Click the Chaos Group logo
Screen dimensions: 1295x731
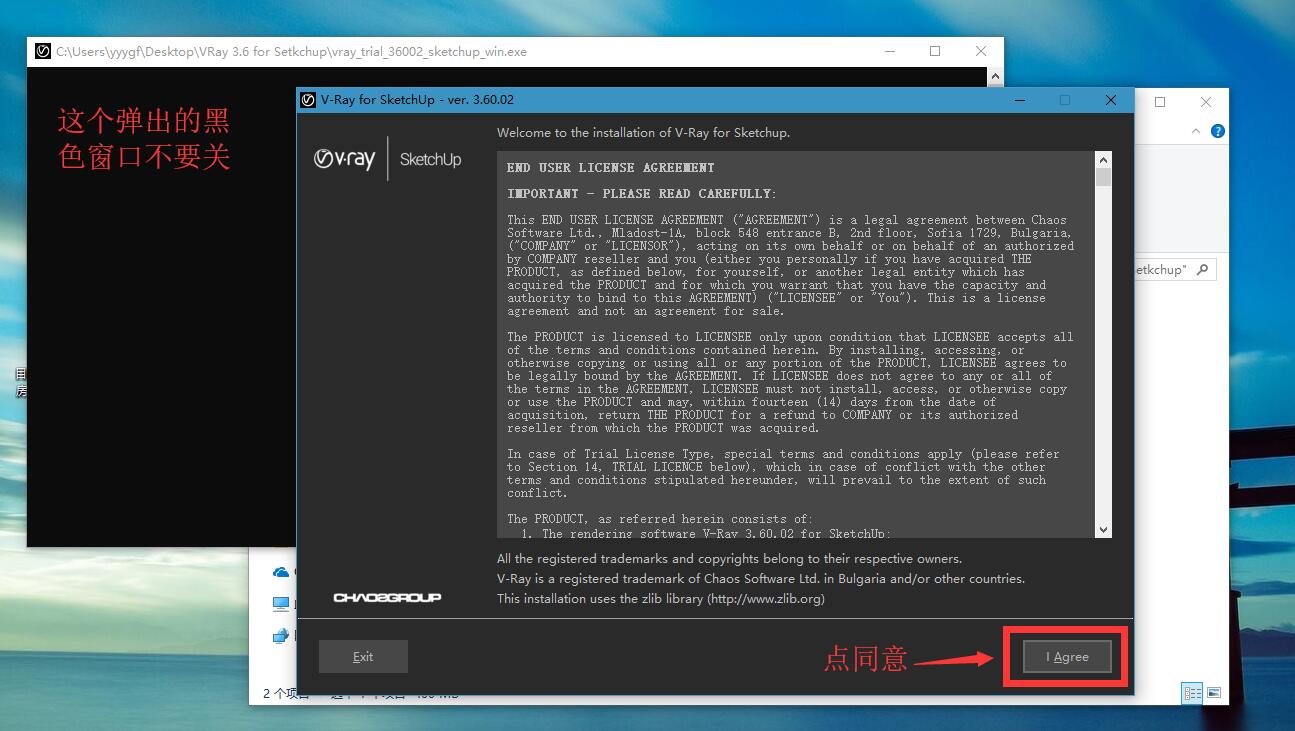(387, 598)
